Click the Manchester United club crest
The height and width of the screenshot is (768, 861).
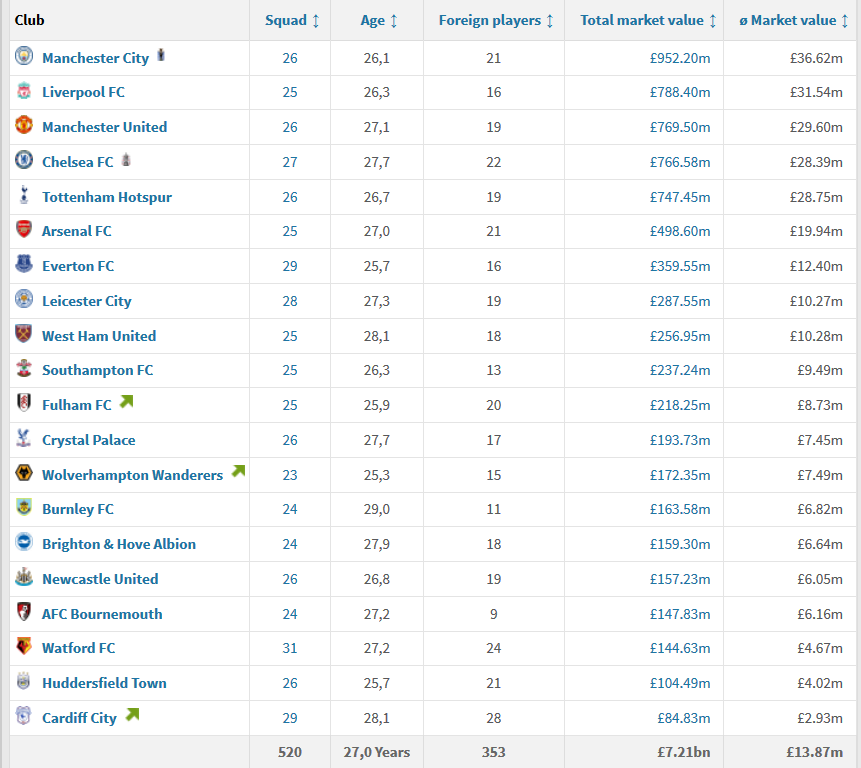(24, 125)
